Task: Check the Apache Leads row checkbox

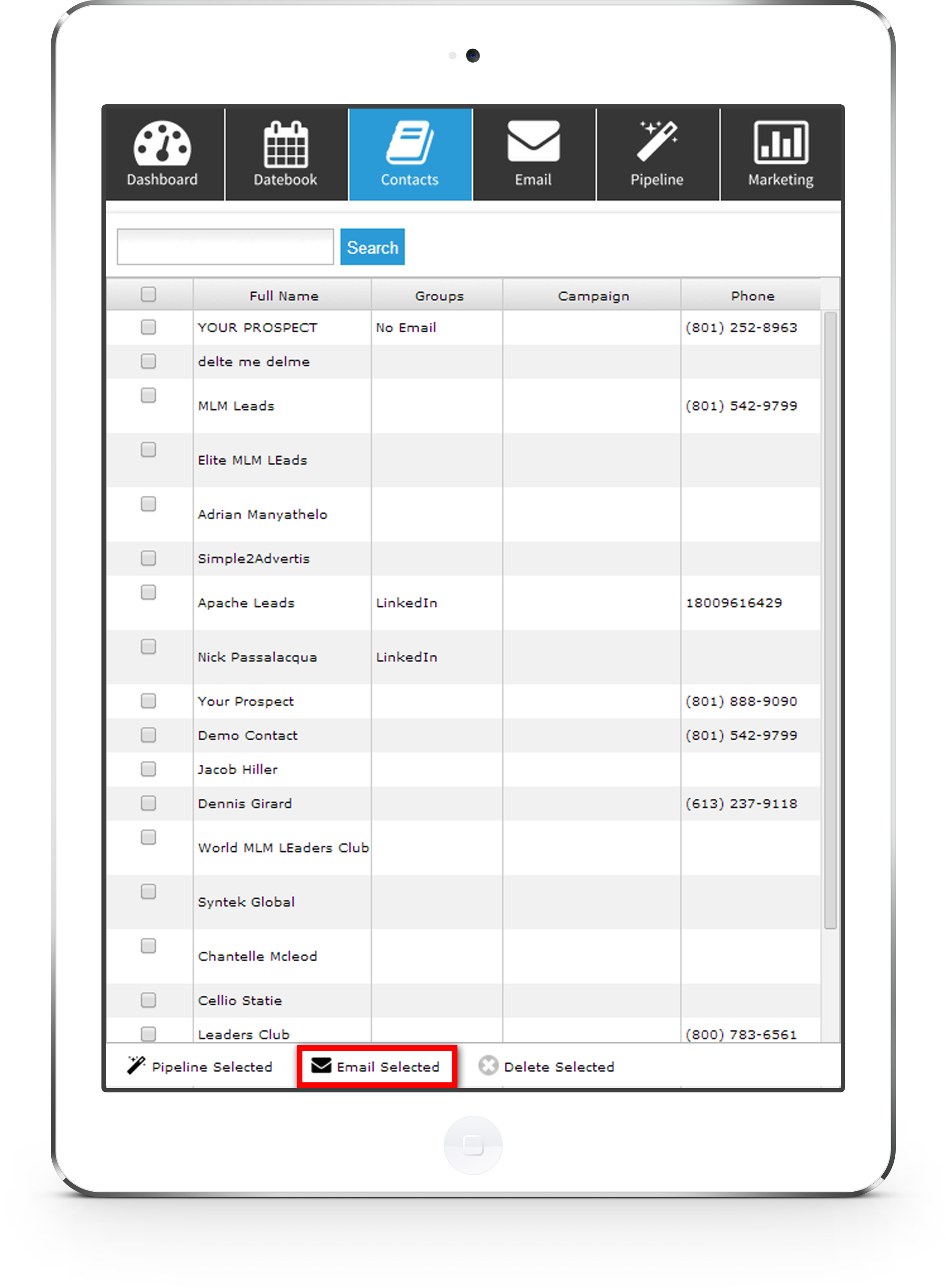Action: point(148,592)
